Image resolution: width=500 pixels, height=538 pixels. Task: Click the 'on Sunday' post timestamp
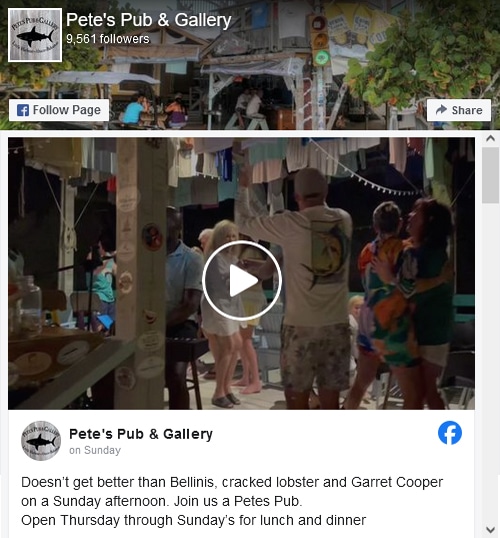(95, 450)
